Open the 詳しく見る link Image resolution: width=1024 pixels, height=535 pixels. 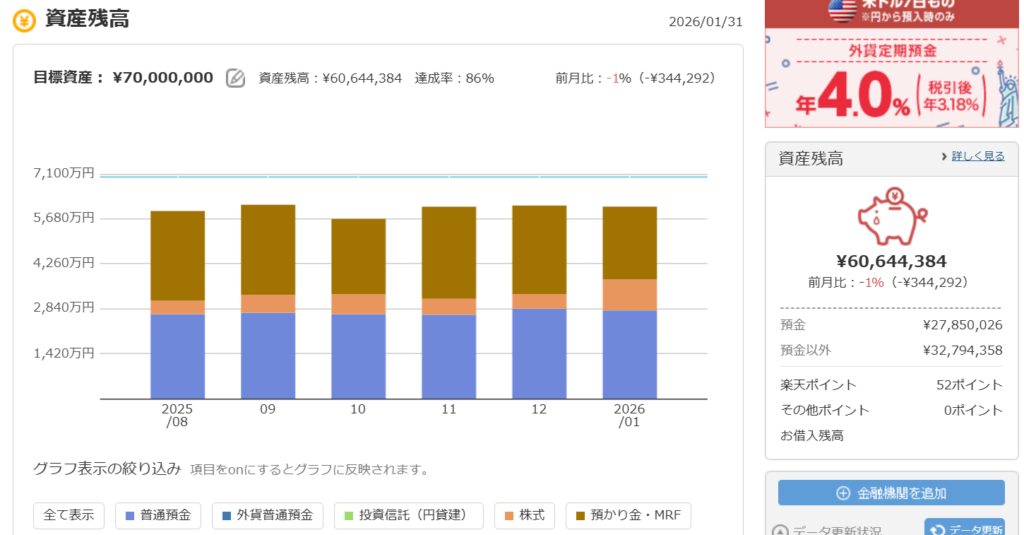977,157
